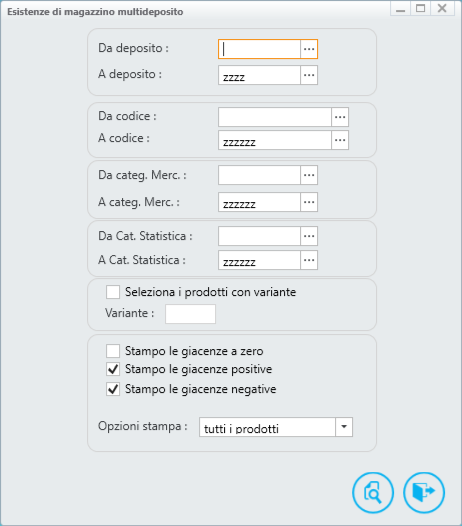Click the A deposito zzzz field

[x=259, y=75]
